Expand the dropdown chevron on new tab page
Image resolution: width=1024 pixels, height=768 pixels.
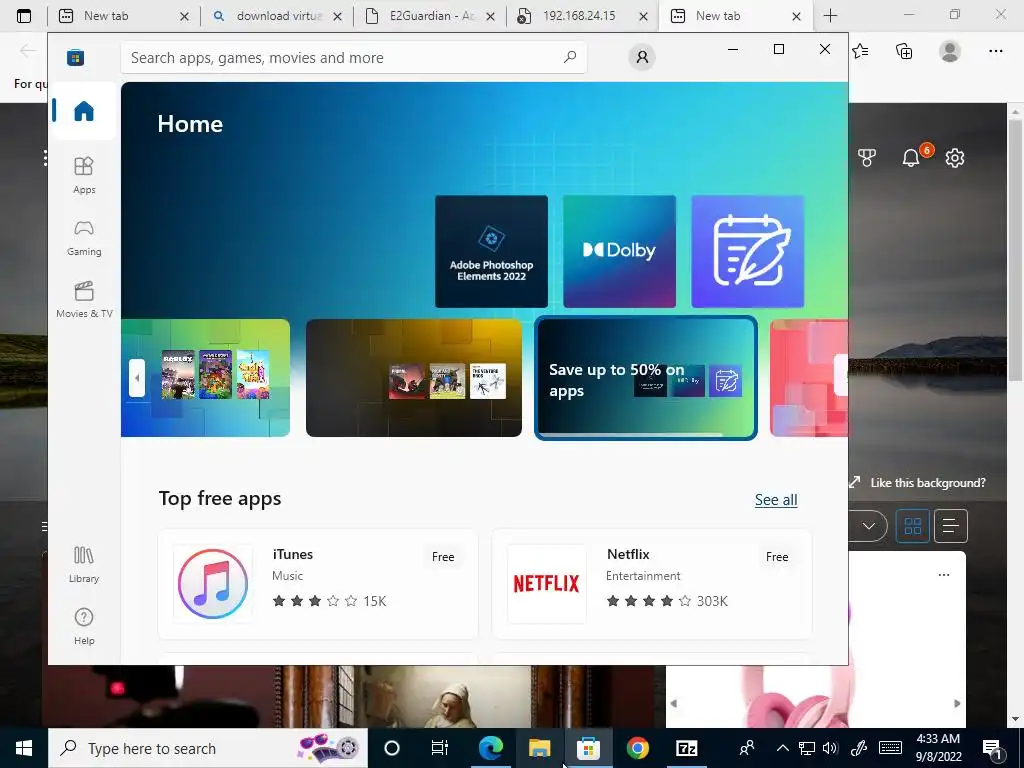coord(869,526)
